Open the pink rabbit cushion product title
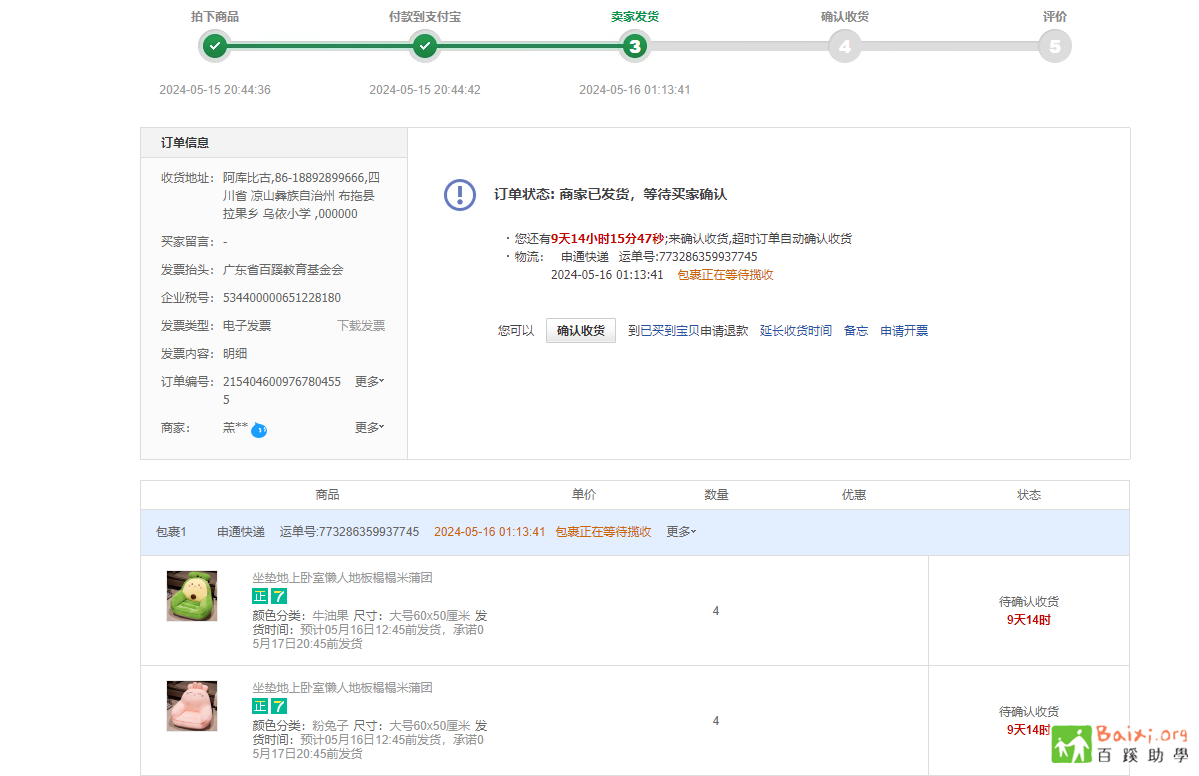 click(342, 688)
